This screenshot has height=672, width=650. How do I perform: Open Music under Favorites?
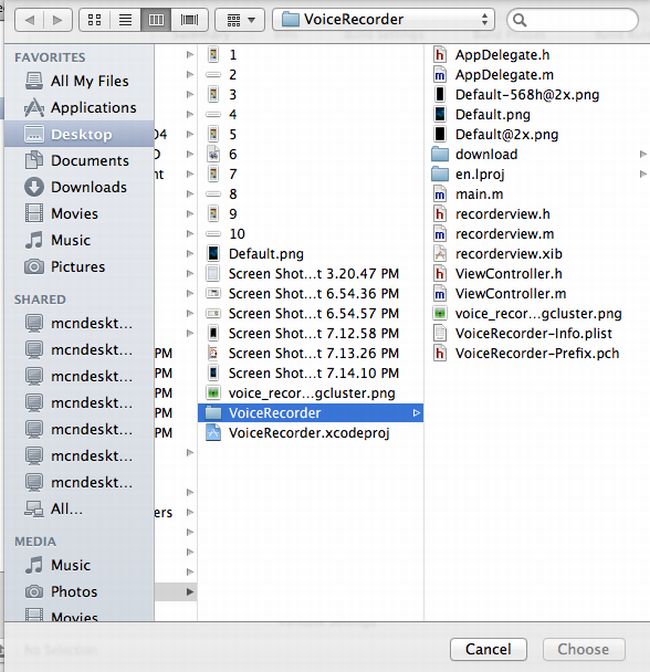79,240
